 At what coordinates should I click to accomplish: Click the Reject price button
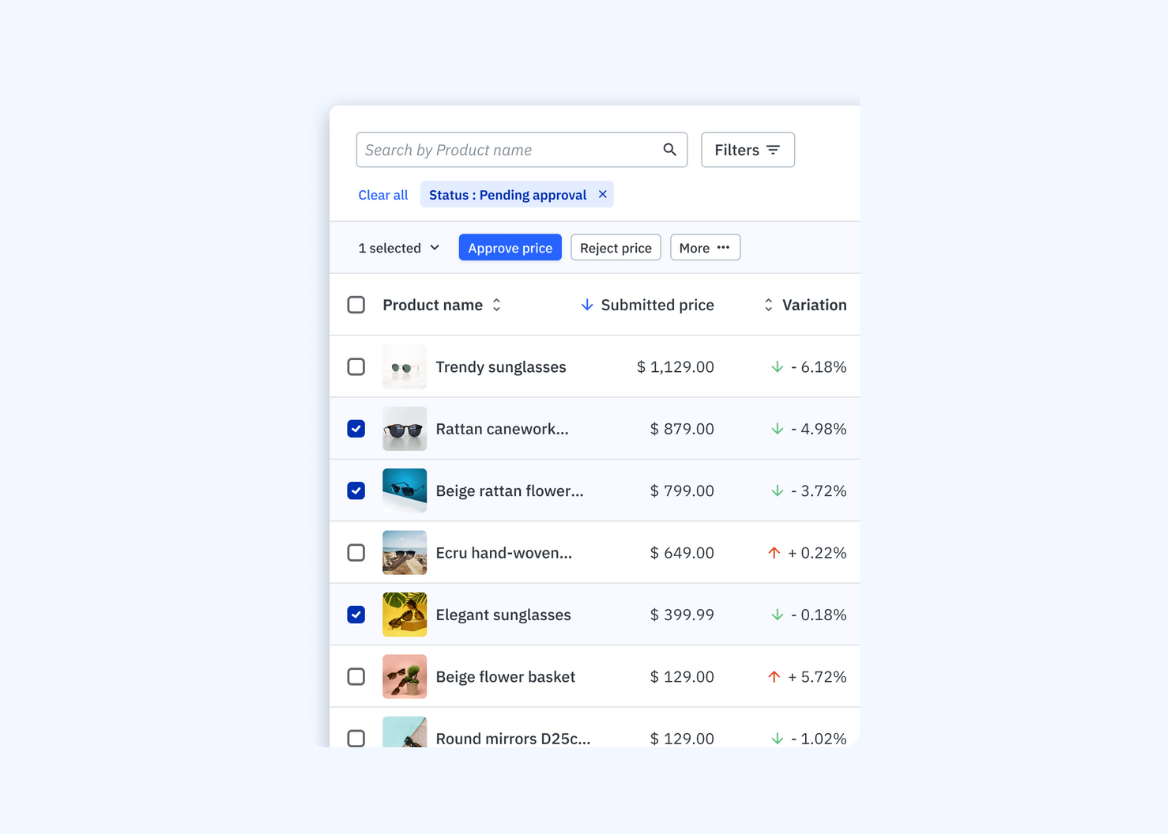[x=615, y=247]
